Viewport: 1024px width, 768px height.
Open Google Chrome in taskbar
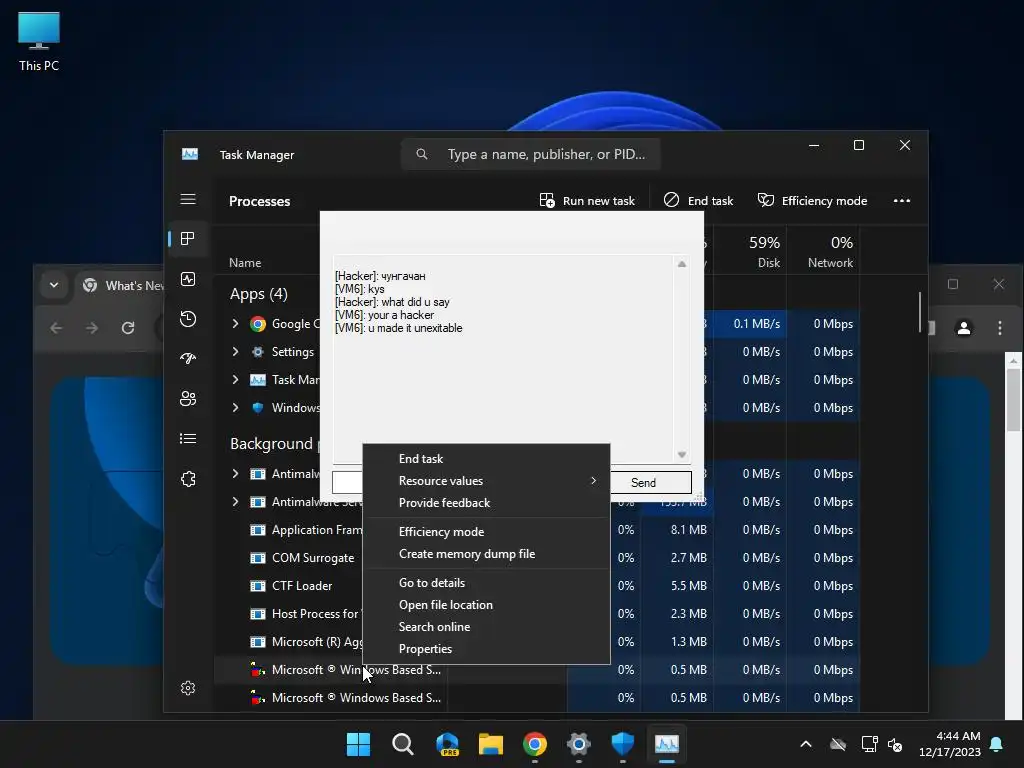tap(535, 744)
